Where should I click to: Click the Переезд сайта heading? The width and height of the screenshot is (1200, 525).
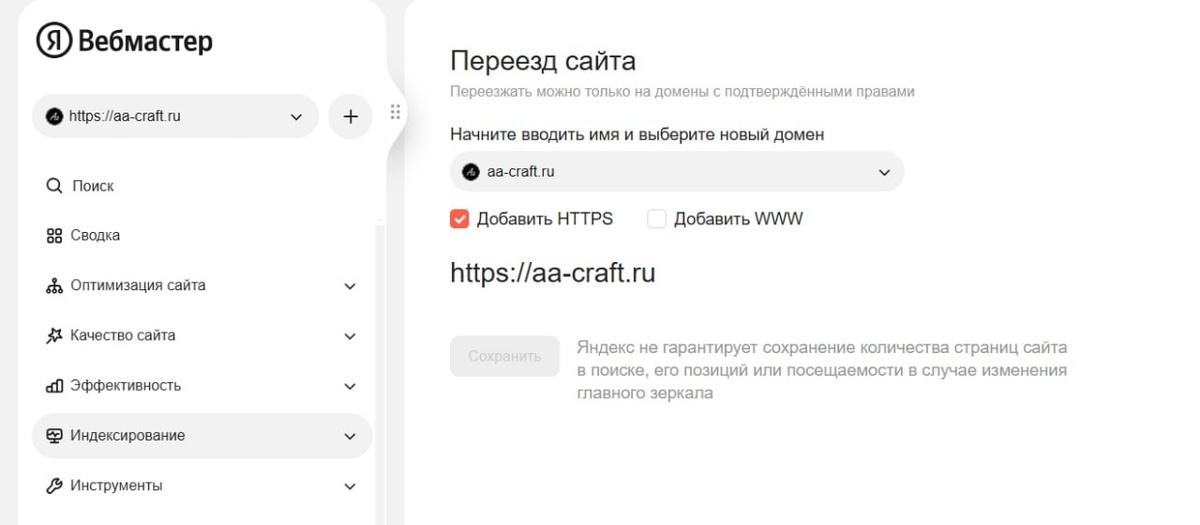pos(543,61)
